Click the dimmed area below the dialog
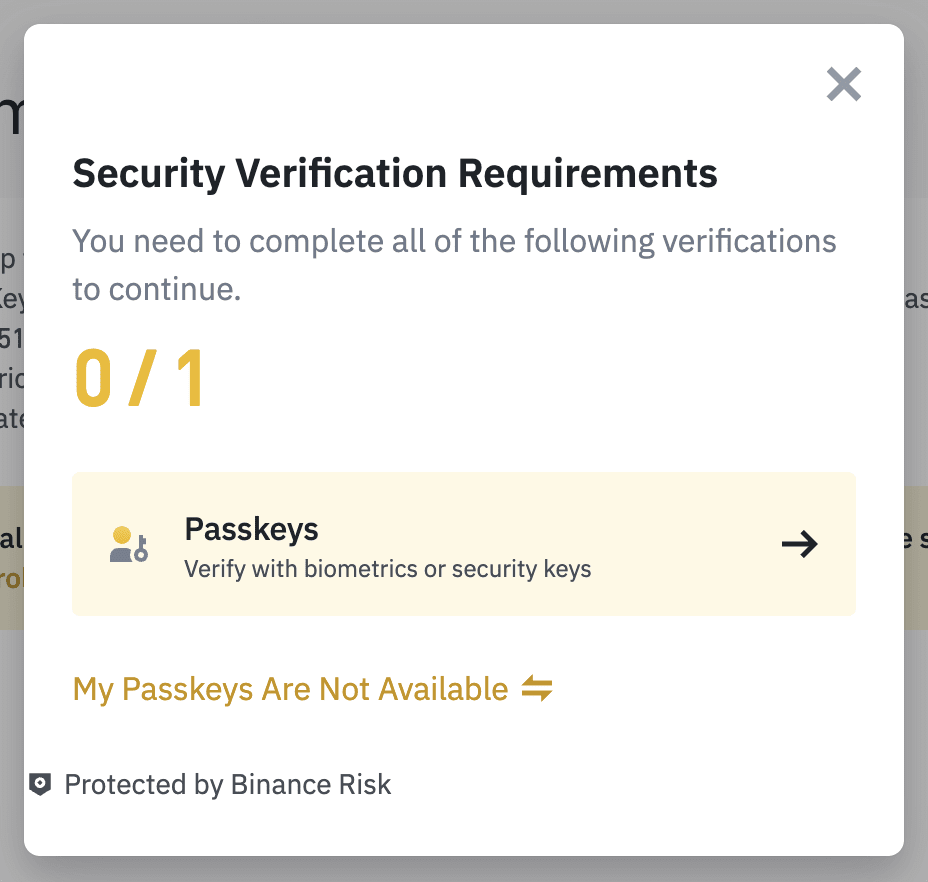Image resolution: width=928 pixels, height=882 pixels. coord(464,869)
